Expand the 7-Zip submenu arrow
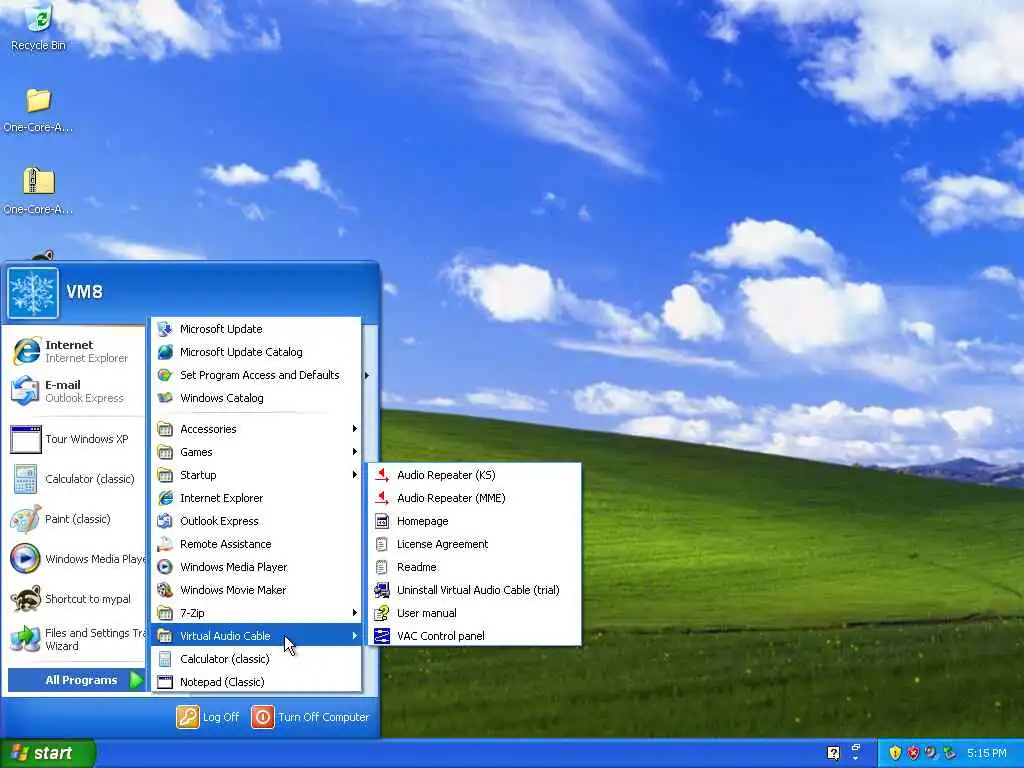 [355, 613]
